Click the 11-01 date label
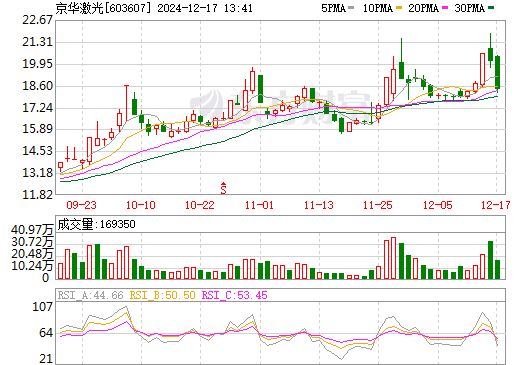Viewport: 520px width, 365px height. coord(259,205)
